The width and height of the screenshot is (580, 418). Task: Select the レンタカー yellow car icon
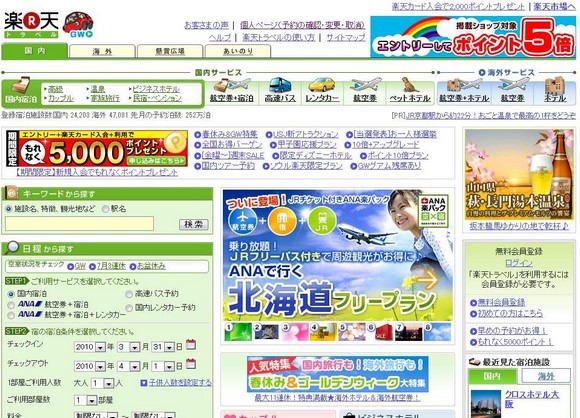click(322, 85)
